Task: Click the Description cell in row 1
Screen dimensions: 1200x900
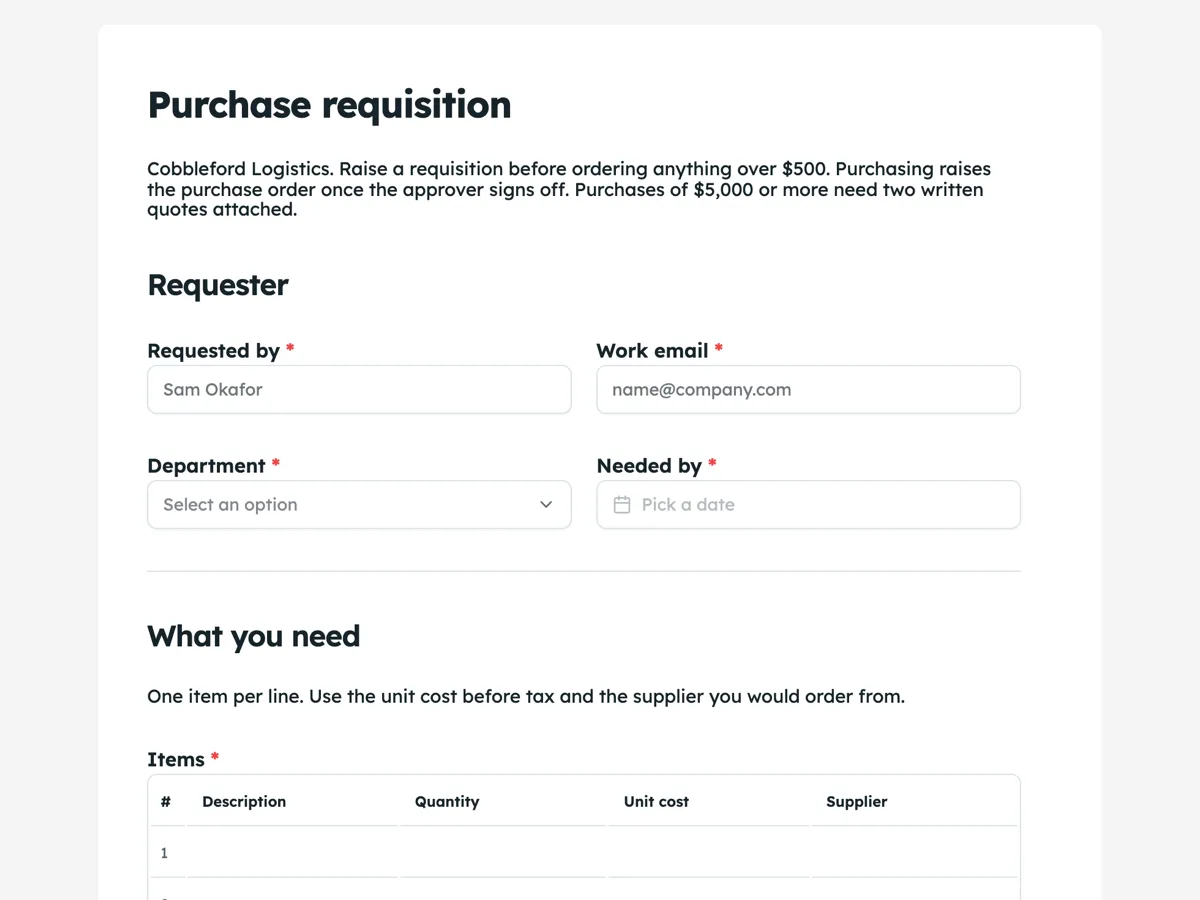Action: pyautogui.click(x=292, y=853)
